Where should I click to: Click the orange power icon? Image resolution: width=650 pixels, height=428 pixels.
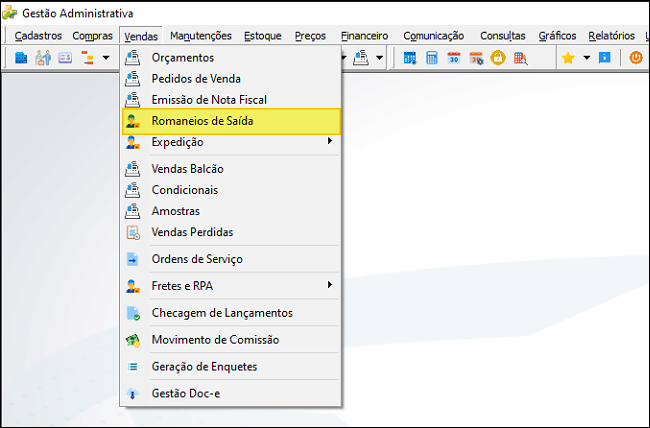click(636, 58)
